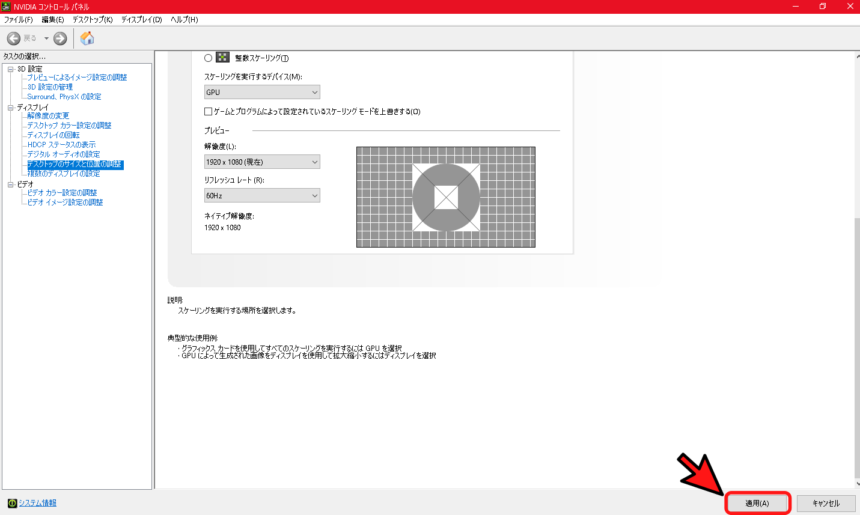This screenshot has height=515, width=860.
Task: Open the システム情報 link
Action: click(38, 503)
